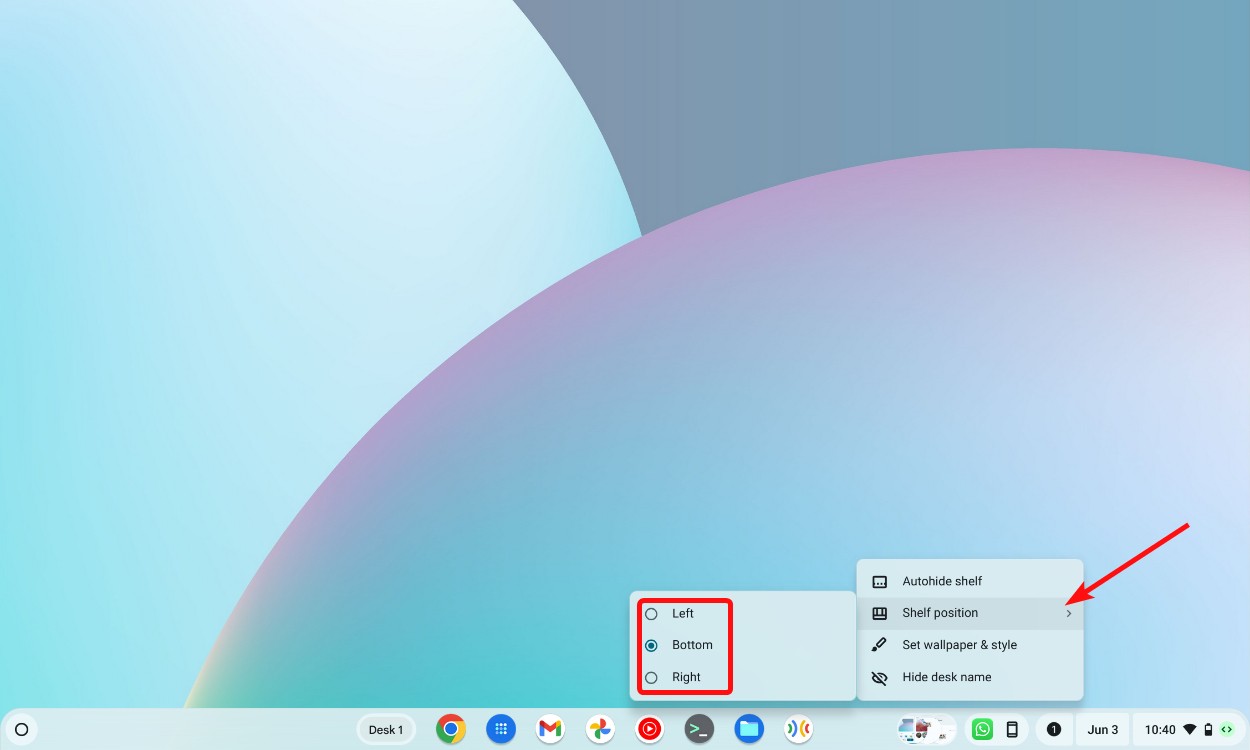Click the Desk 1 button on the shelf
Viewport: 1250px width, 750px height.
(386, 729)
